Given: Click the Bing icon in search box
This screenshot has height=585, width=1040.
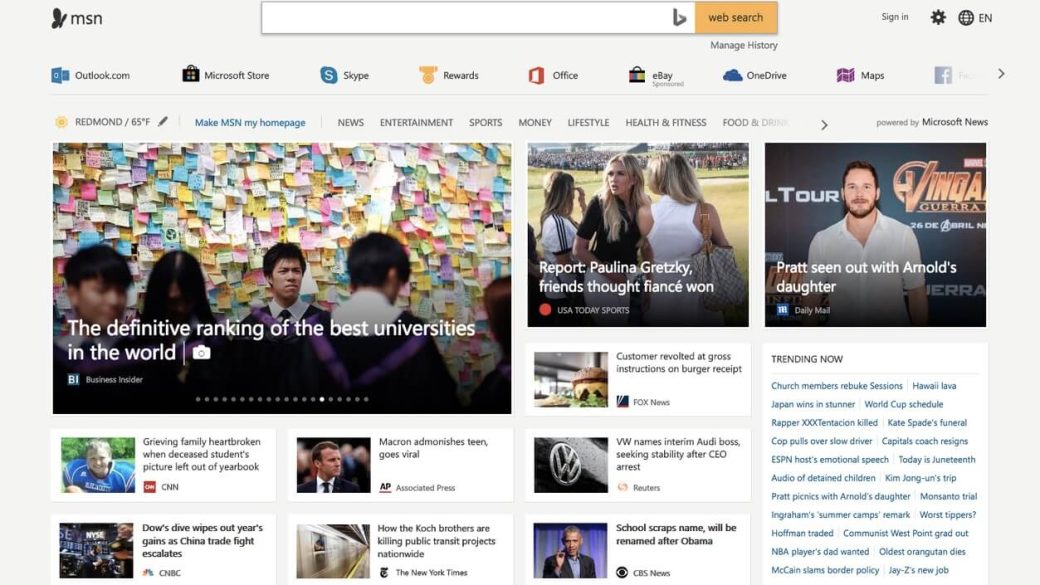Looking at the screenshot, I should coord(679,18).
